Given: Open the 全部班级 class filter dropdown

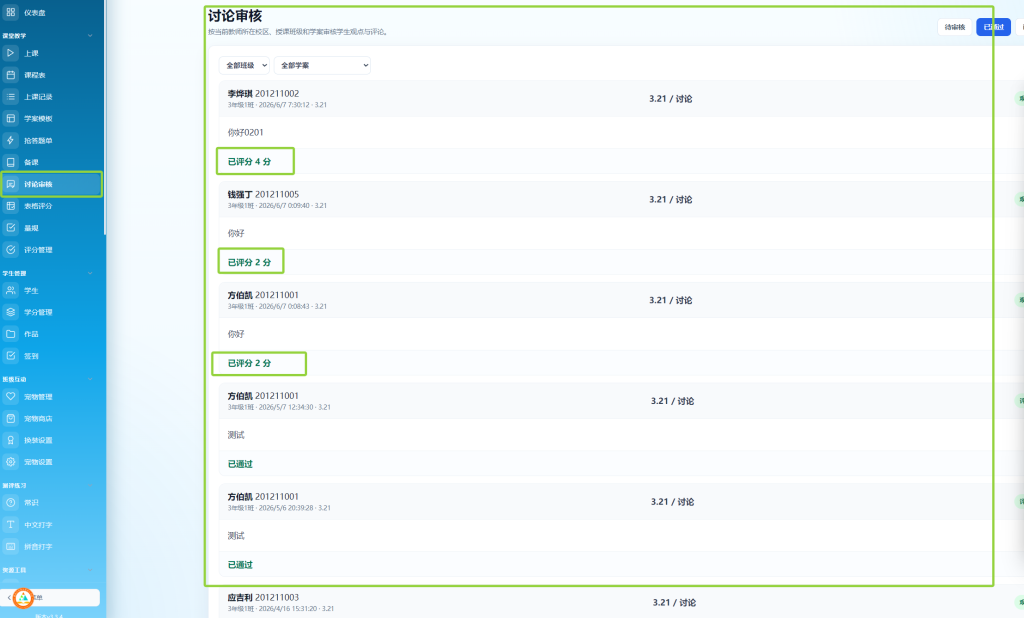Looking at the screenshot, I should click(244, 65).
